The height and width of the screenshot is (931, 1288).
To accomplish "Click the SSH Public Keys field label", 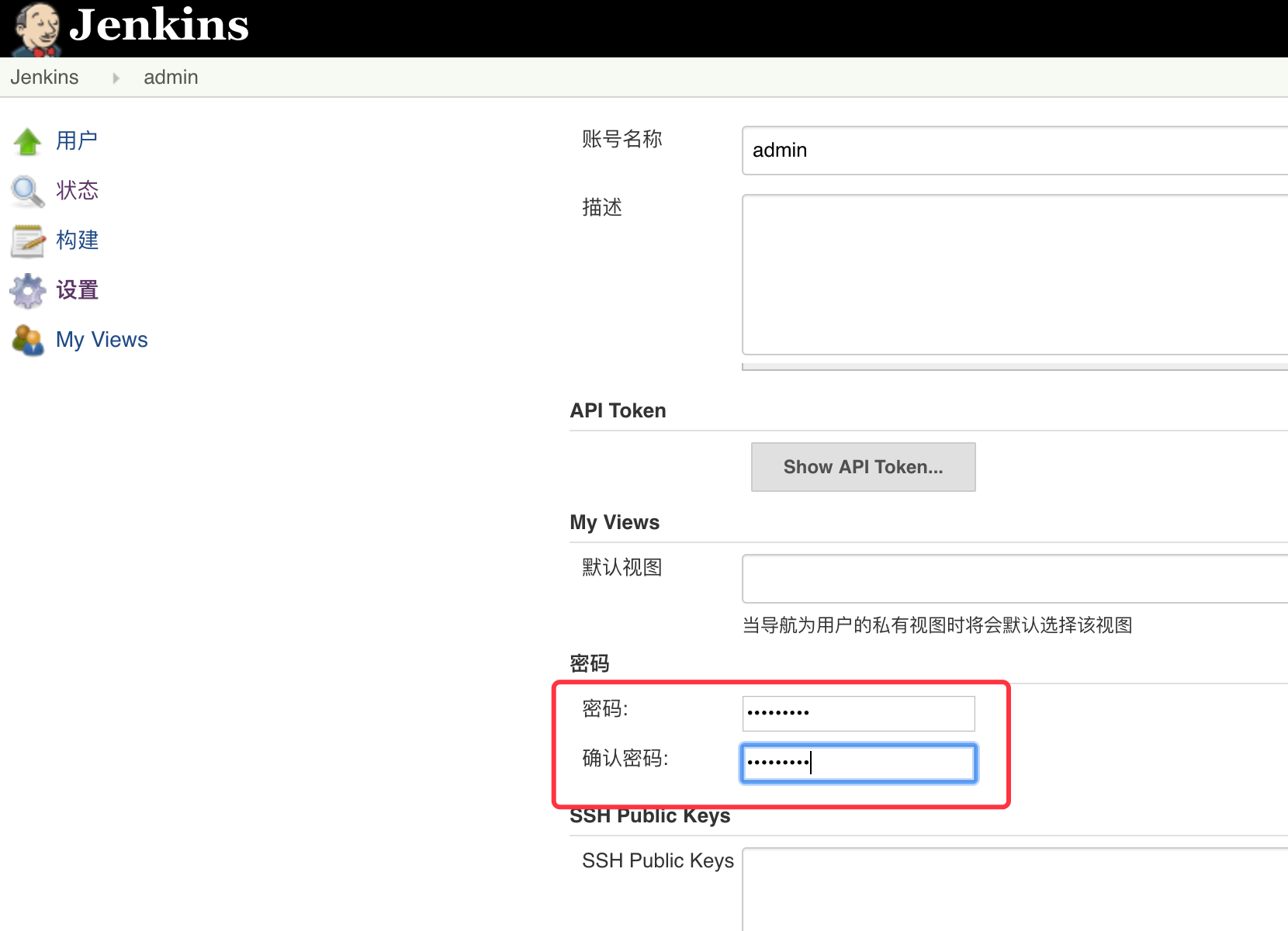I will pos(658,860).
